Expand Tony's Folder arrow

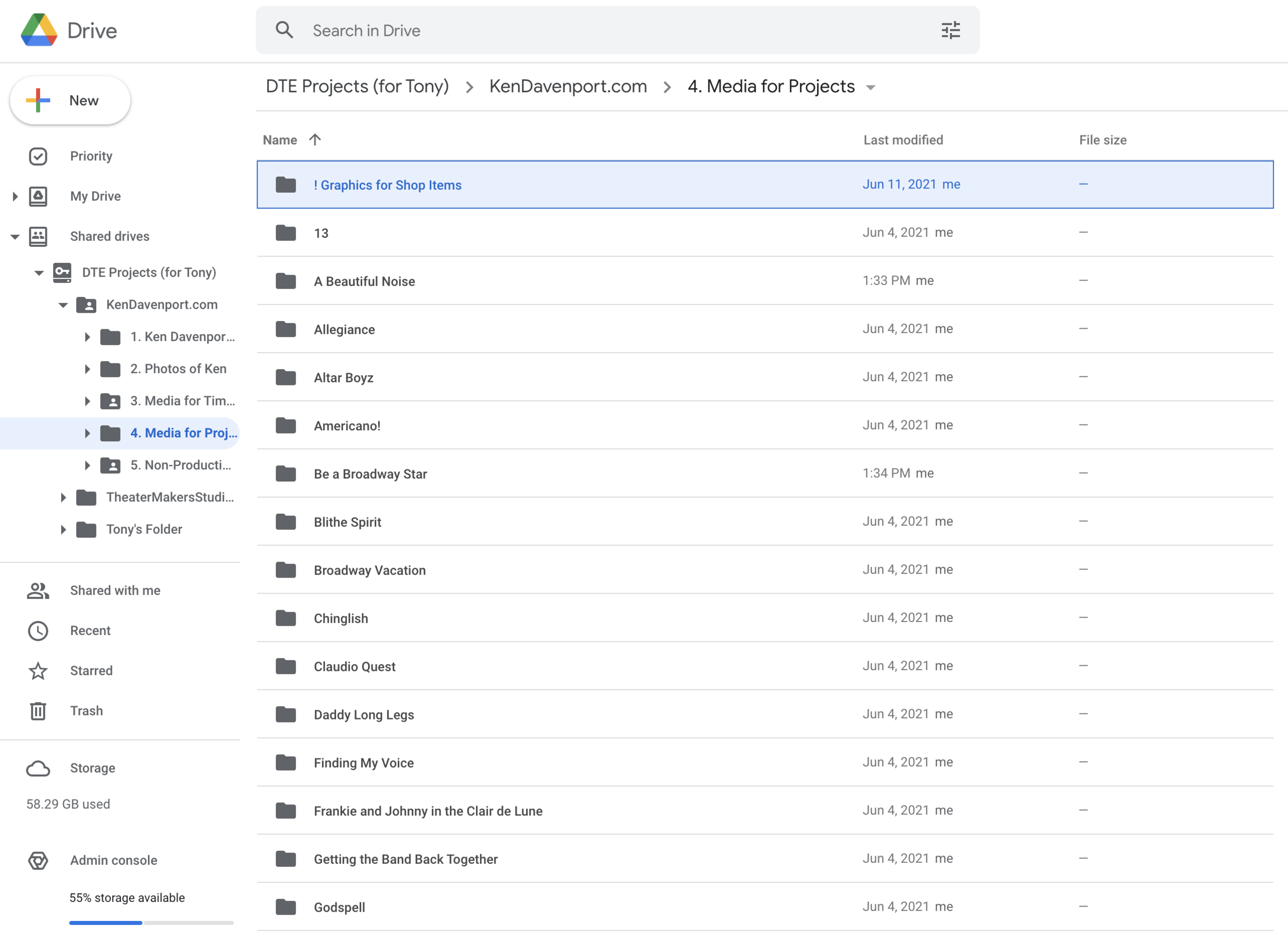pyautogui.click(x=63, y=530)
